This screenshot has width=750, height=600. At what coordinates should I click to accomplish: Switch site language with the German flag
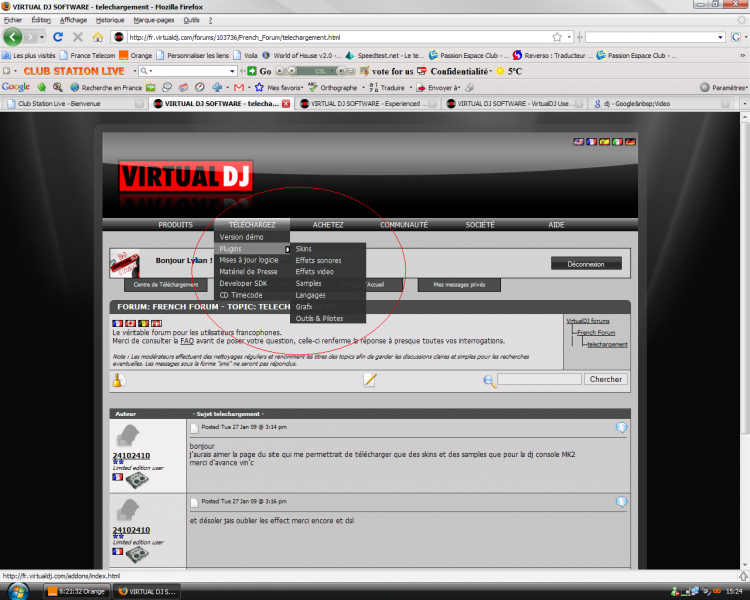(630, 142)
